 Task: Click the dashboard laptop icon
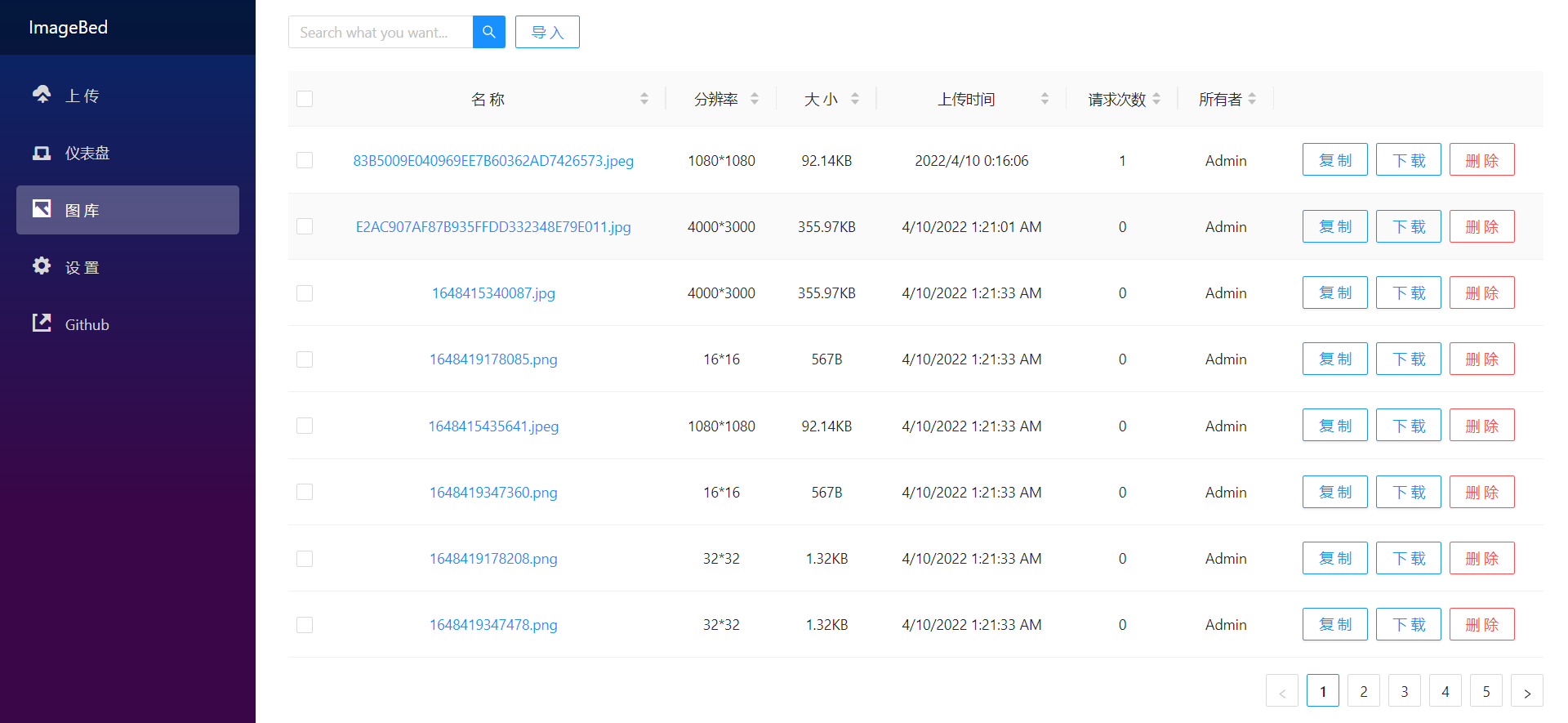pyautogui.click(x=42, y=153)
